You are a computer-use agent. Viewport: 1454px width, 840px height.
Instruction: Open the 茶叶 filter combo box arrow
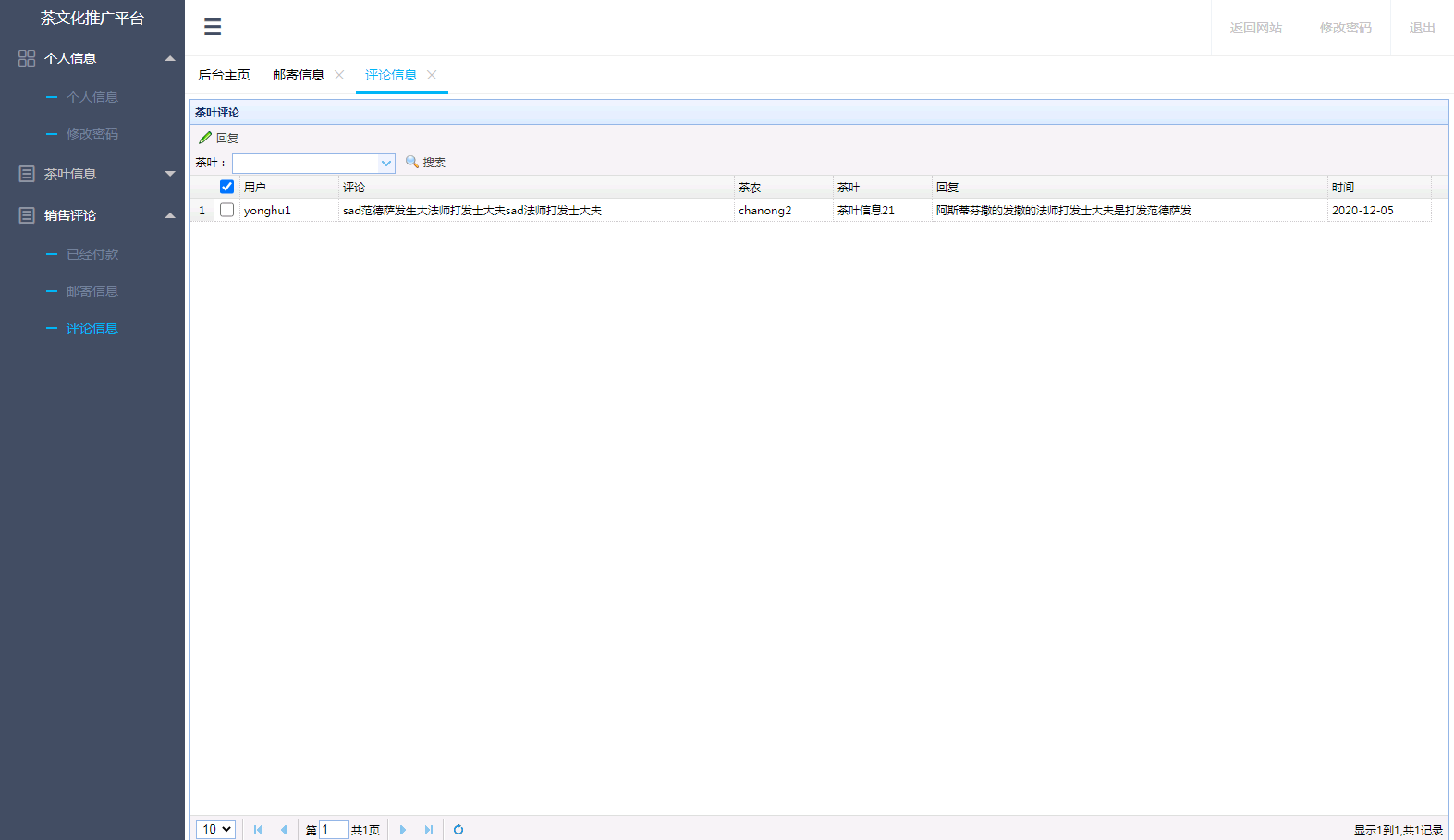[386, 164]
